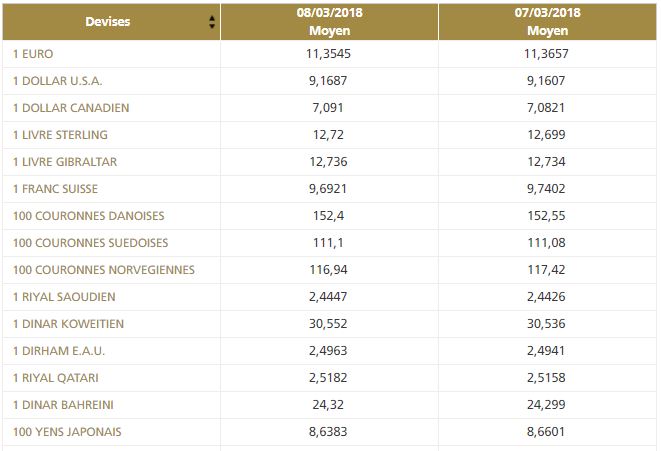Click 100 COURONNES SUEDOISES entry

tap(91, 243)
